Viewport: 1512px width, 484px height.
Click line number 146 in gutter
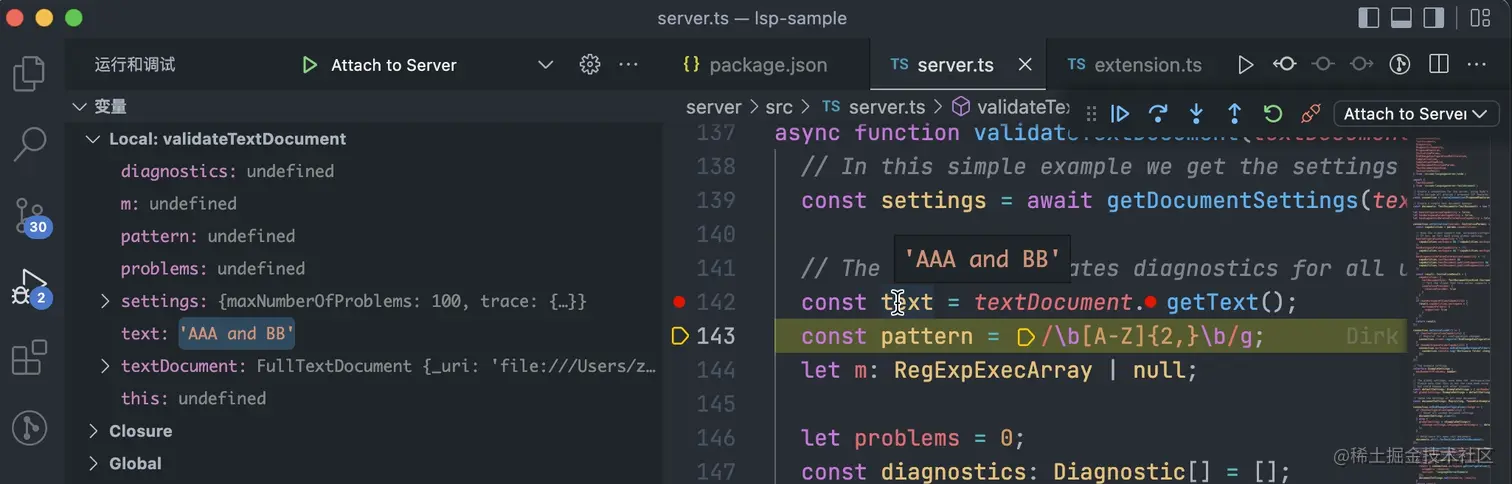(716, 437)
